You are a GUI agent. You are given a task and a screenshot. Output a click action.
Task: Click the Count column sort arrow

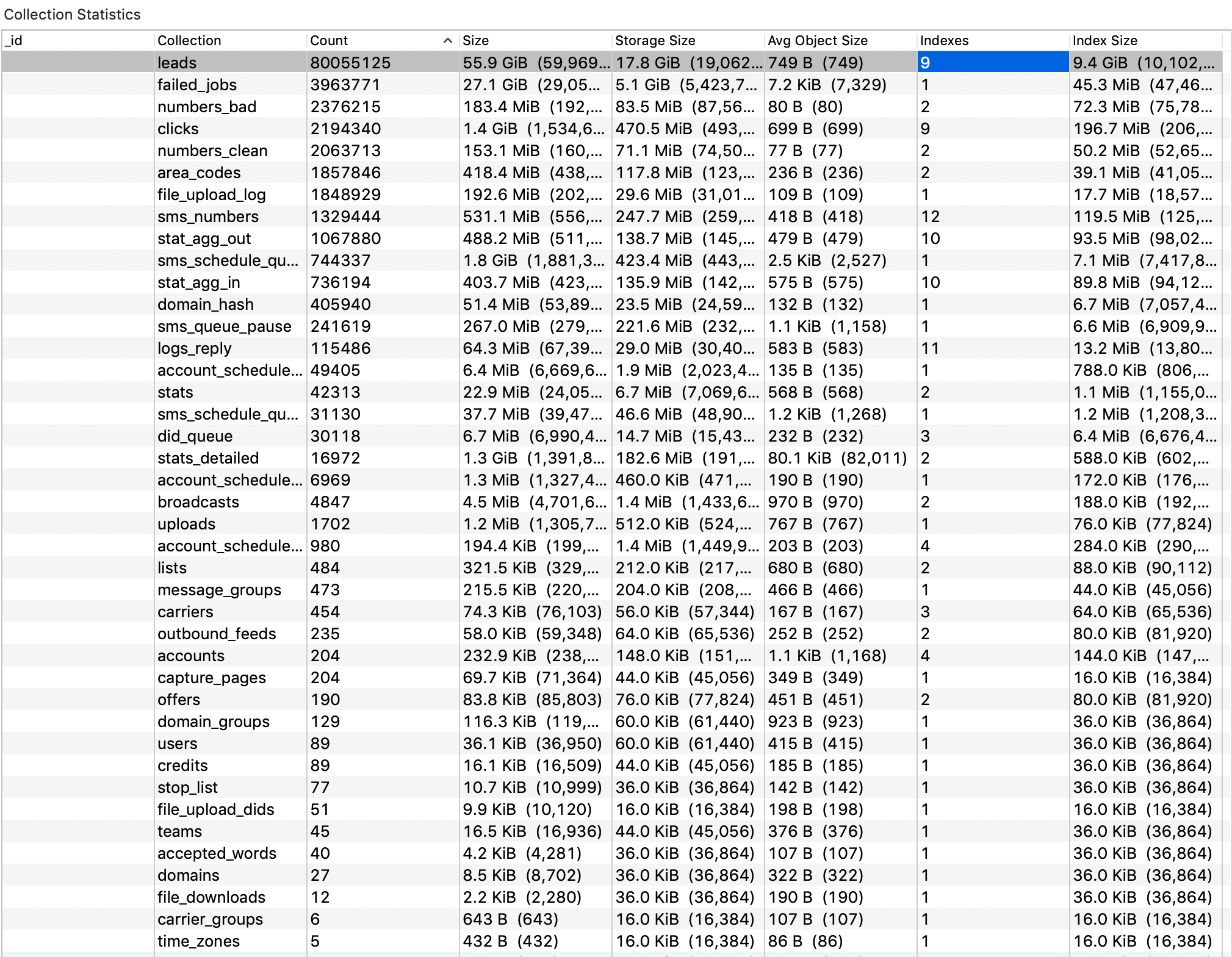[447, 41]
